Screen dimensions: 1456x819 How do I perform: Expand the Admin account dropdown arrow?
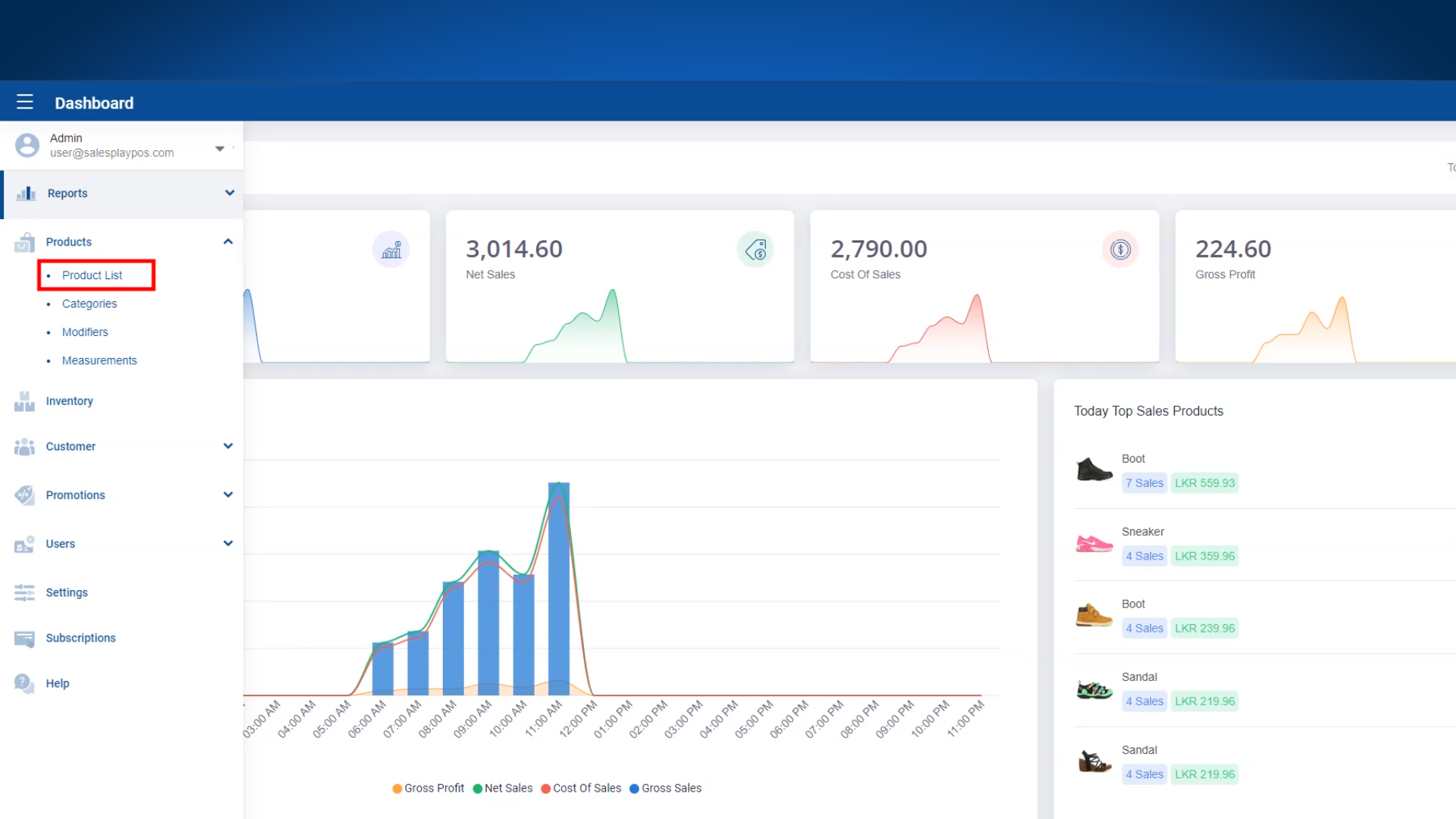(220, 149)
